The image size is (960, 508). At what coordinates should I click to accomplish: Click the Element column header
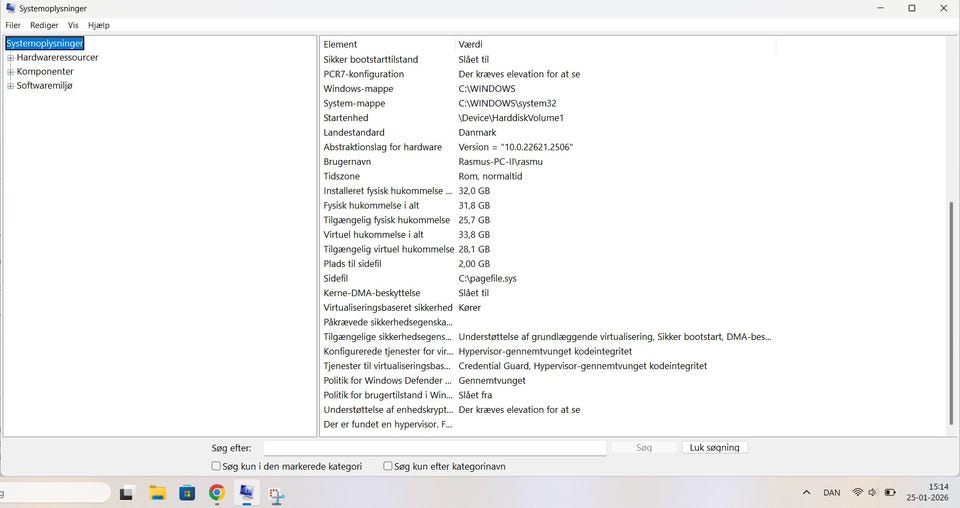pos(388,44)
